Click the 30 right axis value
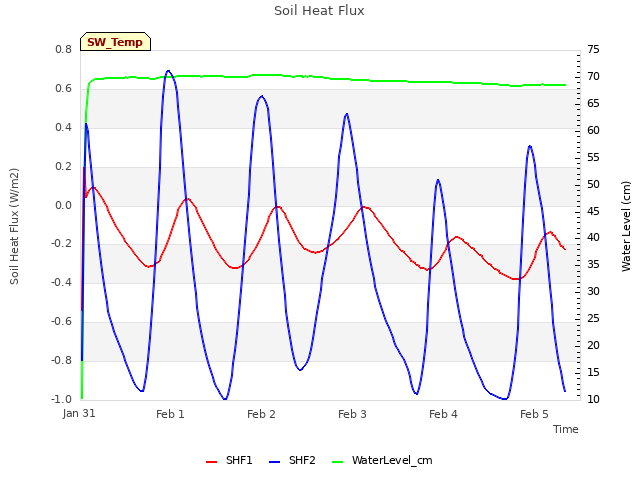Image resolution: width=640 pixels, height=480 pixels. (x=593, y=291)
